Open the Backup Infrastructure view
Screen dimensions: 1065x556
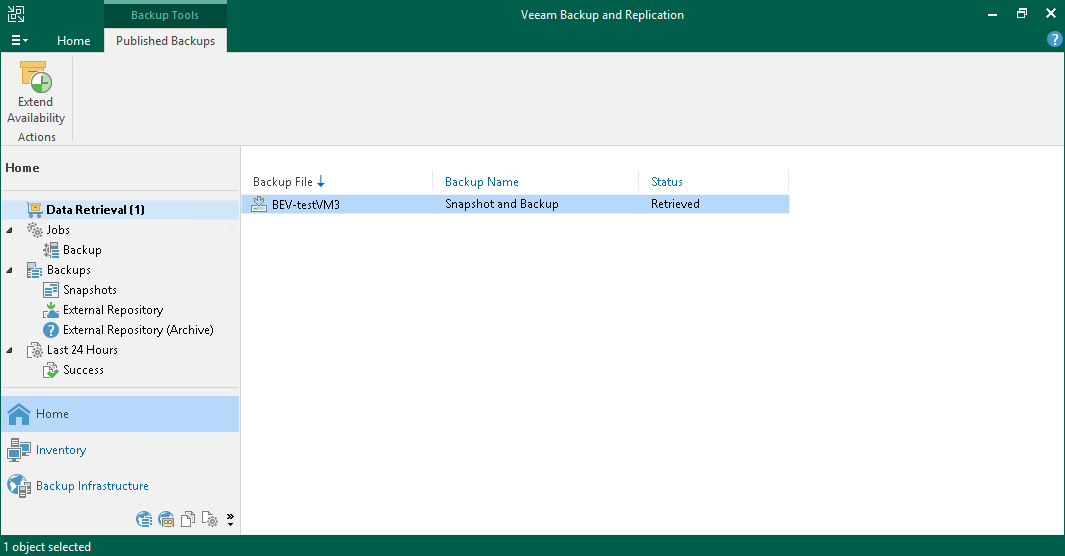[120, 486]
